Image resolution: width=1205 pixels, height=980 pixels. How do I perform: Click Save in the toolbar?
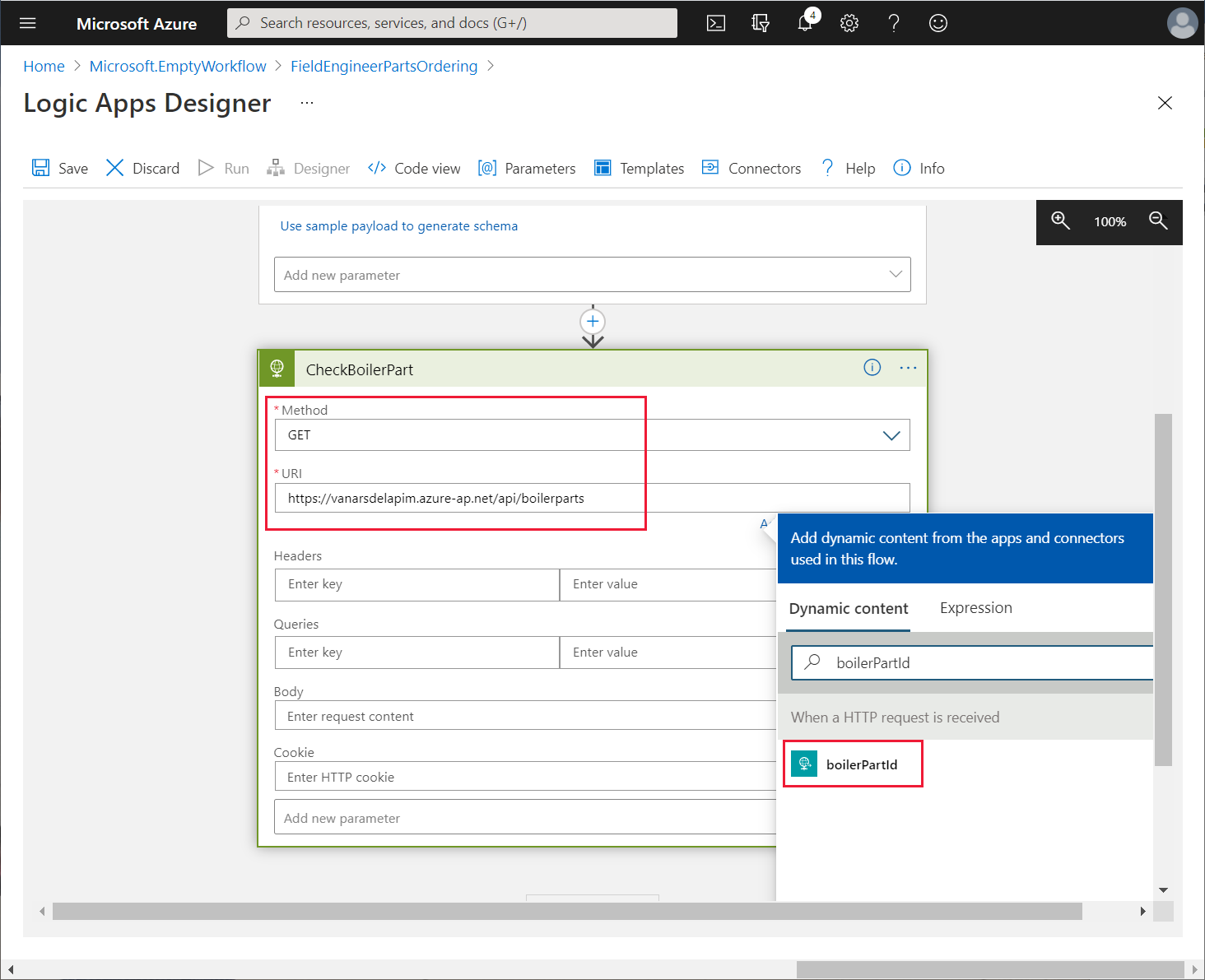coord(60,169)
